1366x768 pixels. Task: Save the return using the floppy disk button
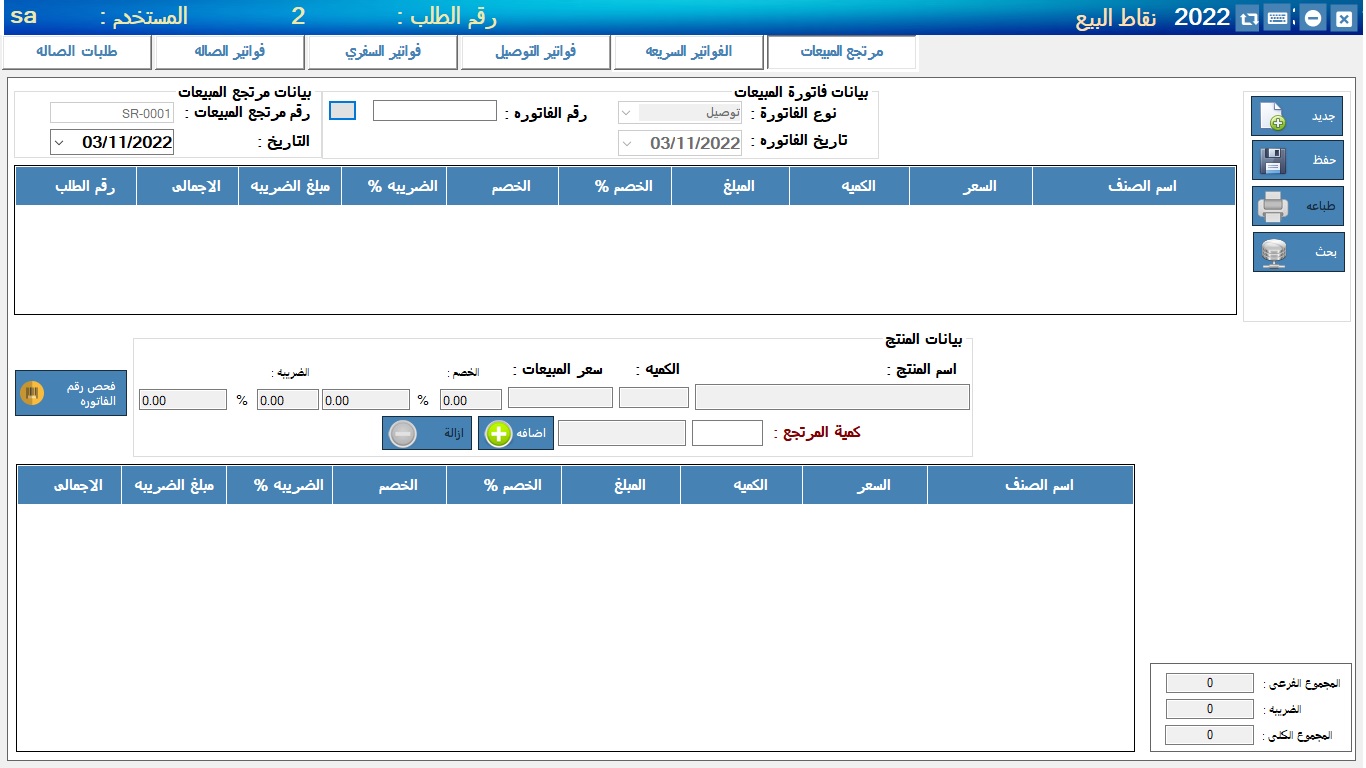coord(1297,160)
